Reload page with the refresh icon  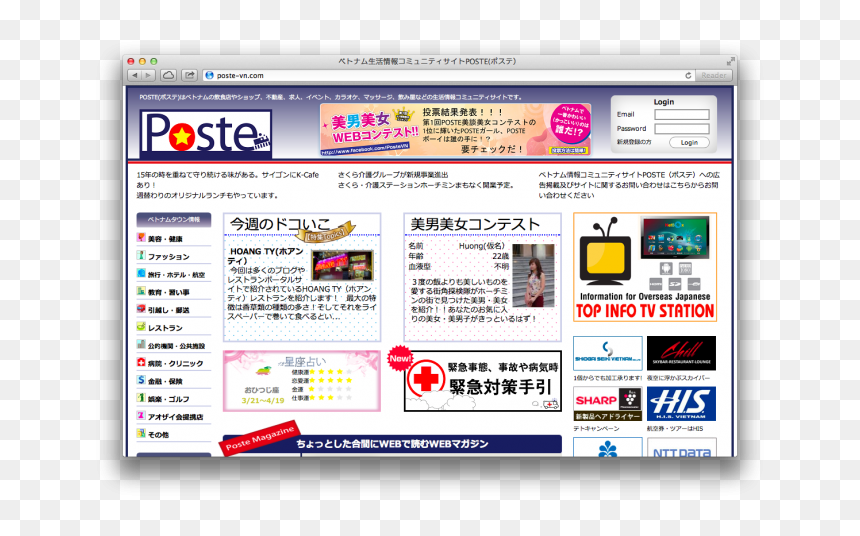point(688,75)
